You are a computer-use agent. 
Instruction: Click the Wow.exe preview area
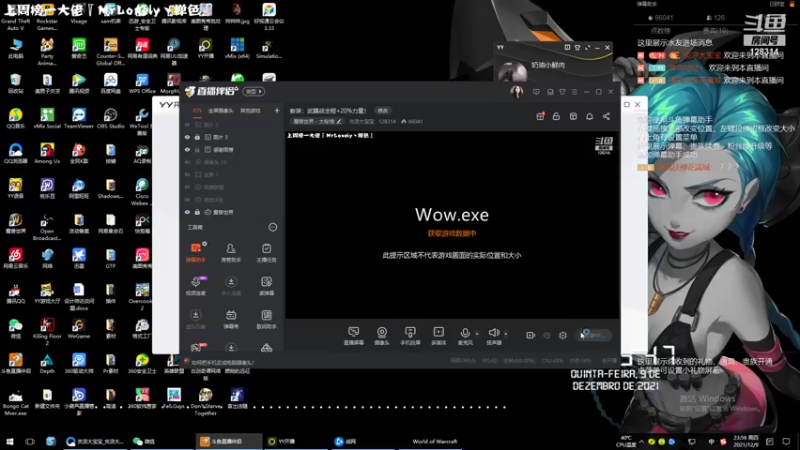pos(452,225)
